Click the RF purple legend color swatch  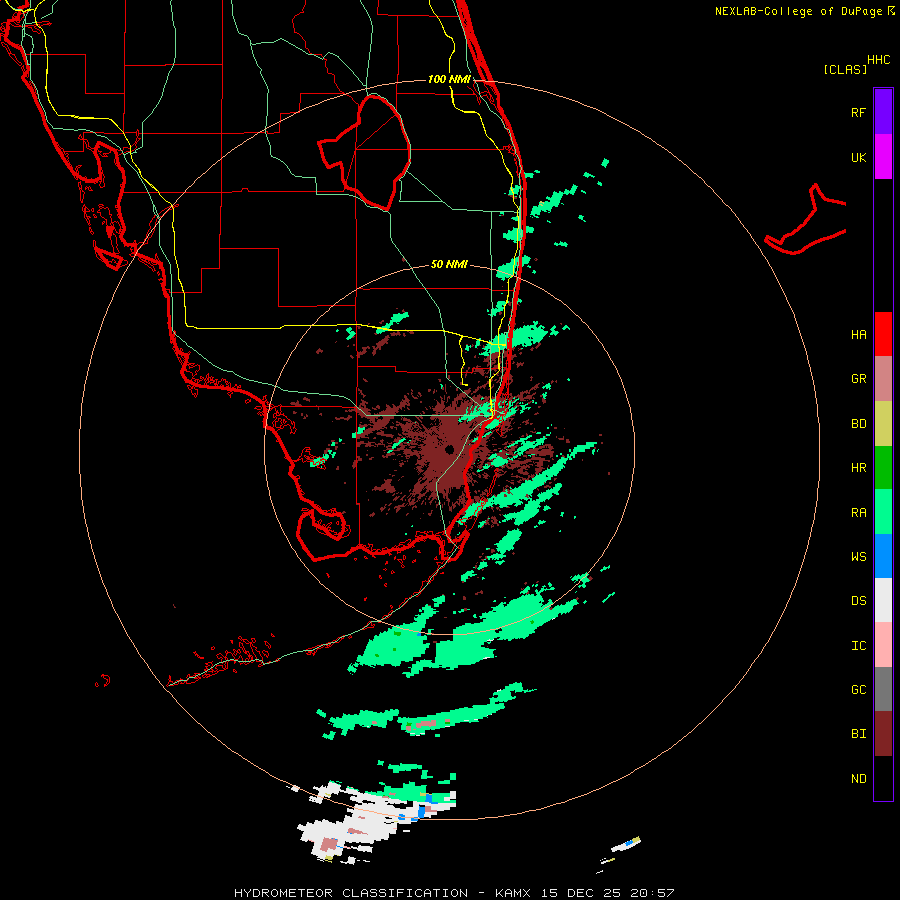(883, 112)
